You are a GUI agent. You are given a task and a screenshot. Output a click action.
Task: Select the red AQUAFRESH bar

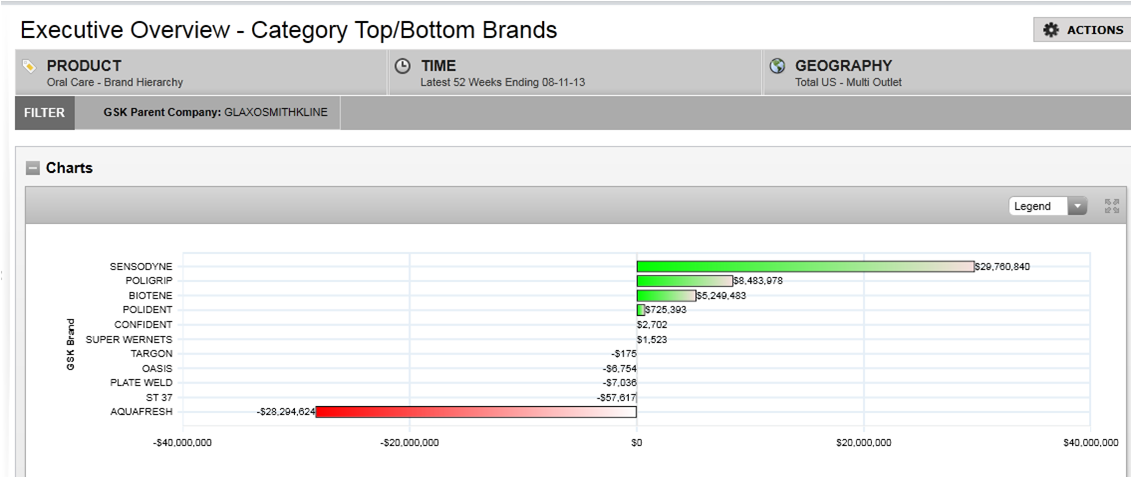pos(476,411)
